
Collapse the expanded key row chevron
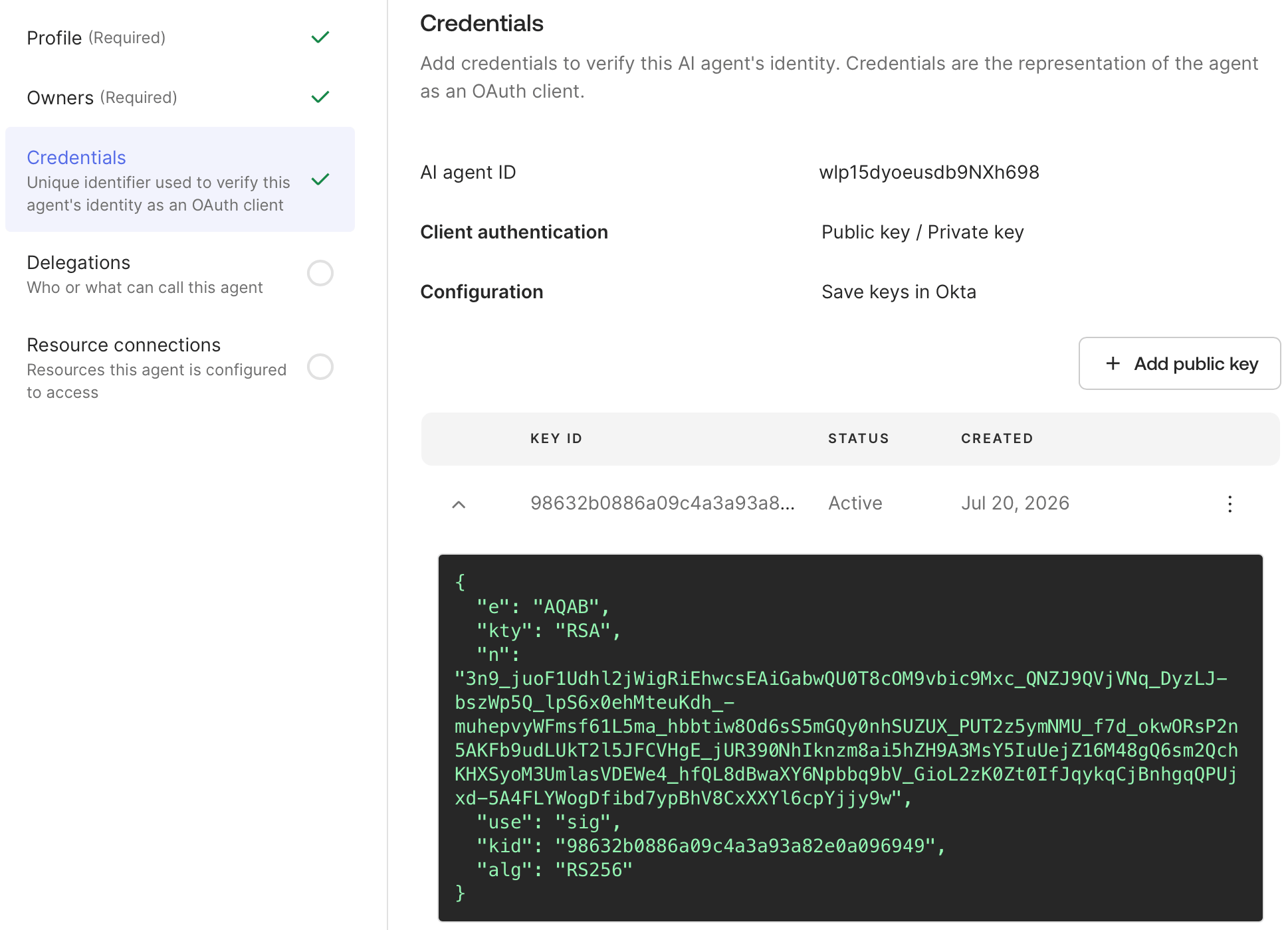click(x=459, y=504)
